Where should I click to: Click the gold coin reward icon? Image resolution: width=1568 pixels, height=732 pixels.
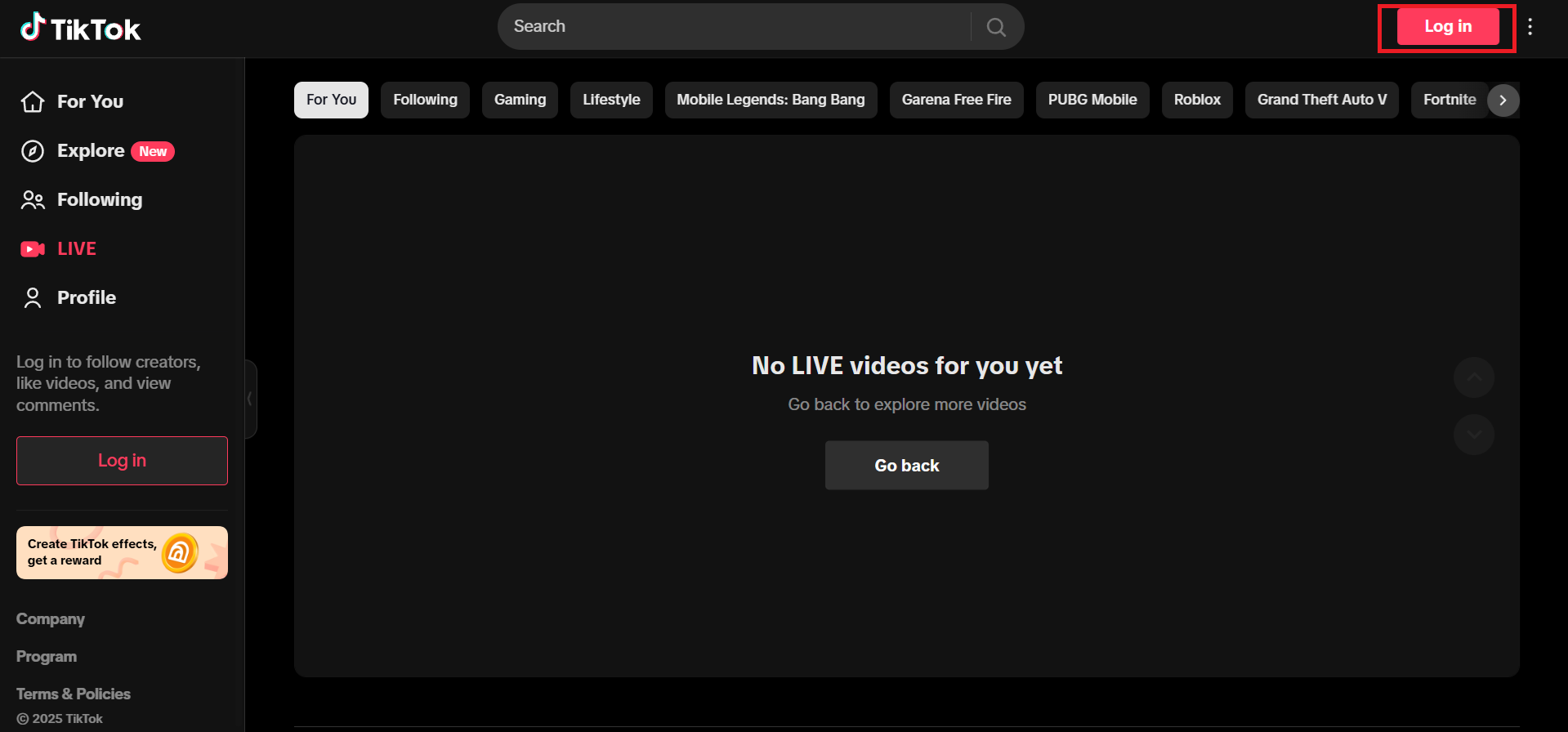[181, 553]
